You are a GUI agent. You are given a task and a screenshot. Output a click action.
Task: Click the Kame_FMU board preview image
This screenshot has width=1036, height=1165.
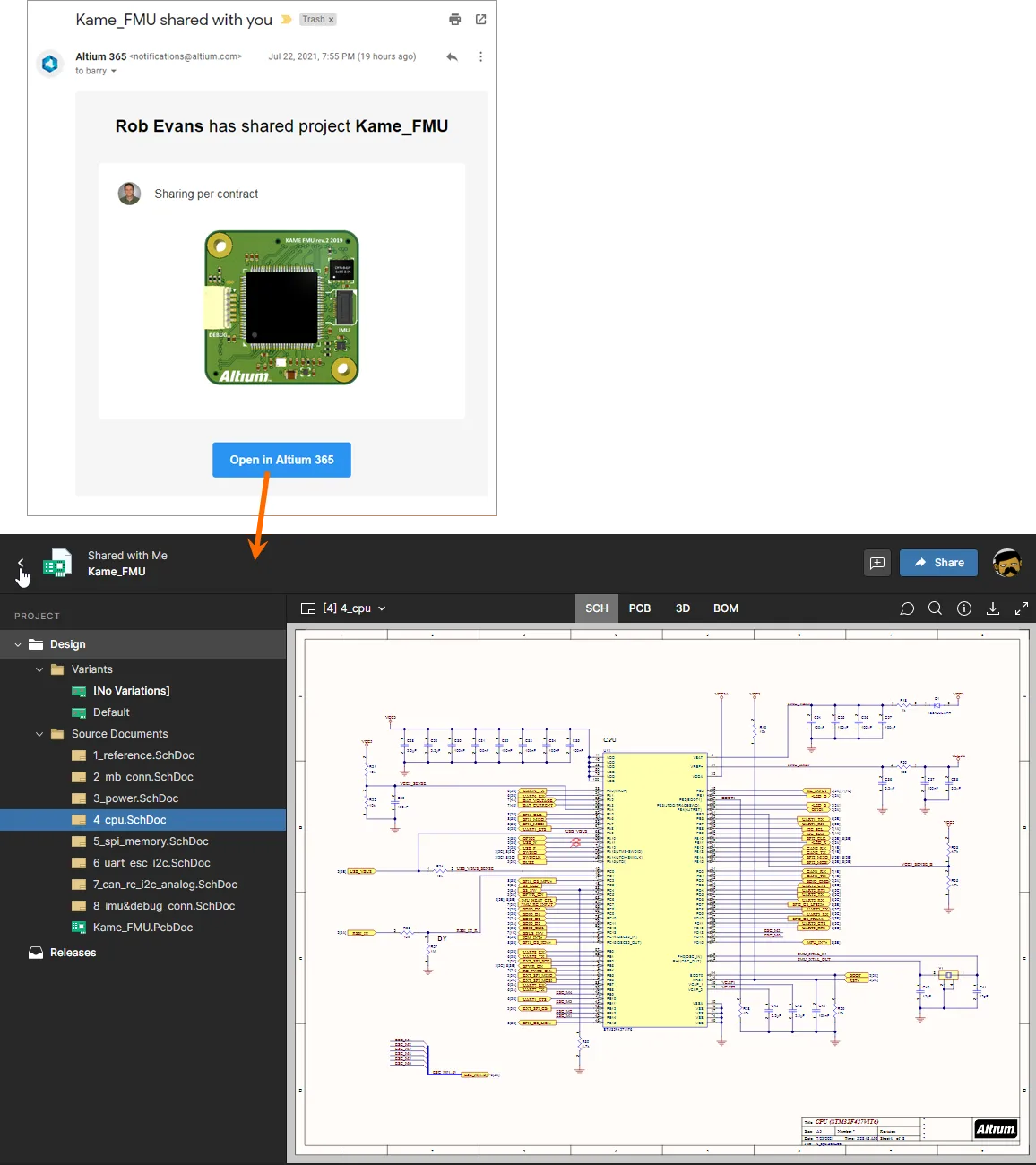pyautogui.click(x=281, y=307)
